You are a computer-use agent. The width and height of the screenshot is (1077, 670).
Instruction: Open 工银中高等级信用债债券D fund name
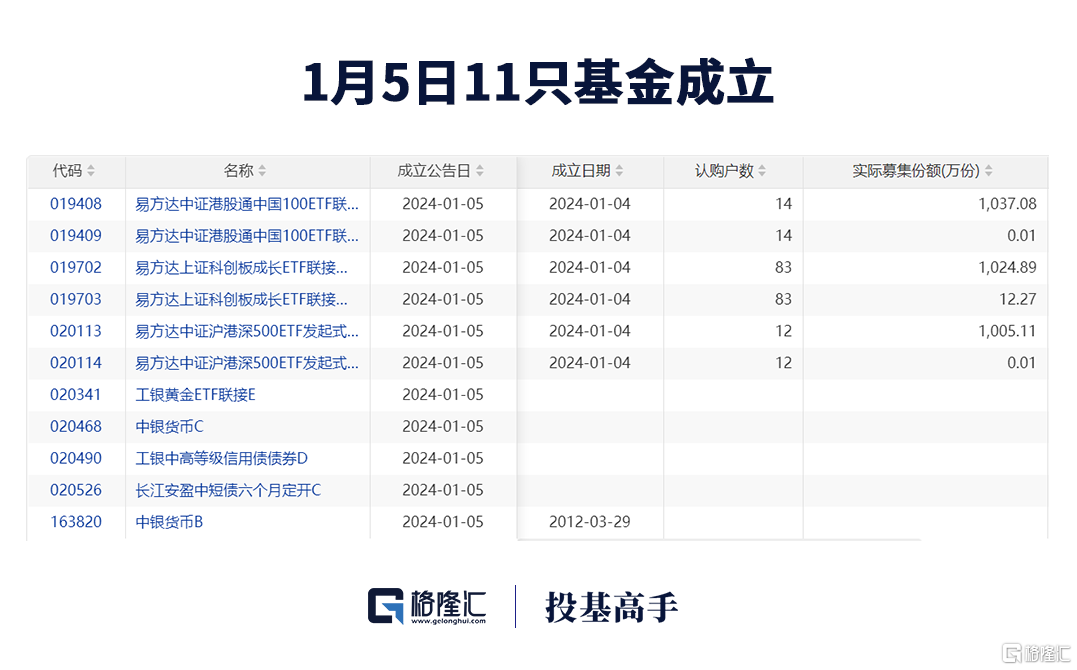pyautogui.click(x=221, y=458)
